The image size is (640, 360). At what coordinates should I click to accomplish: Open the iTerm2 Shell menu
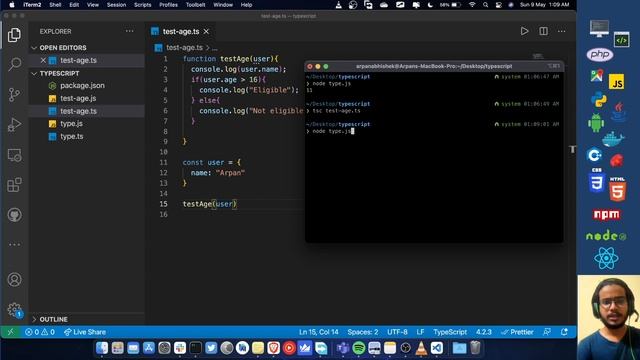55,5
